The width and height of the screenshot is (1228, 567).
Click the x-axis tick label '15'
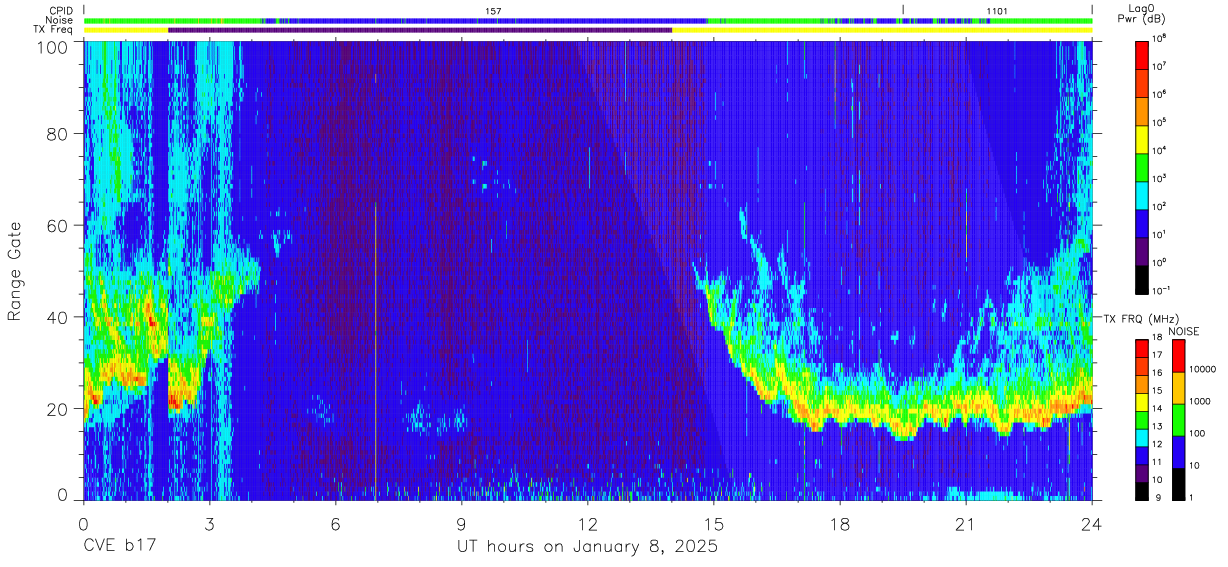click(x=714, y=523)
